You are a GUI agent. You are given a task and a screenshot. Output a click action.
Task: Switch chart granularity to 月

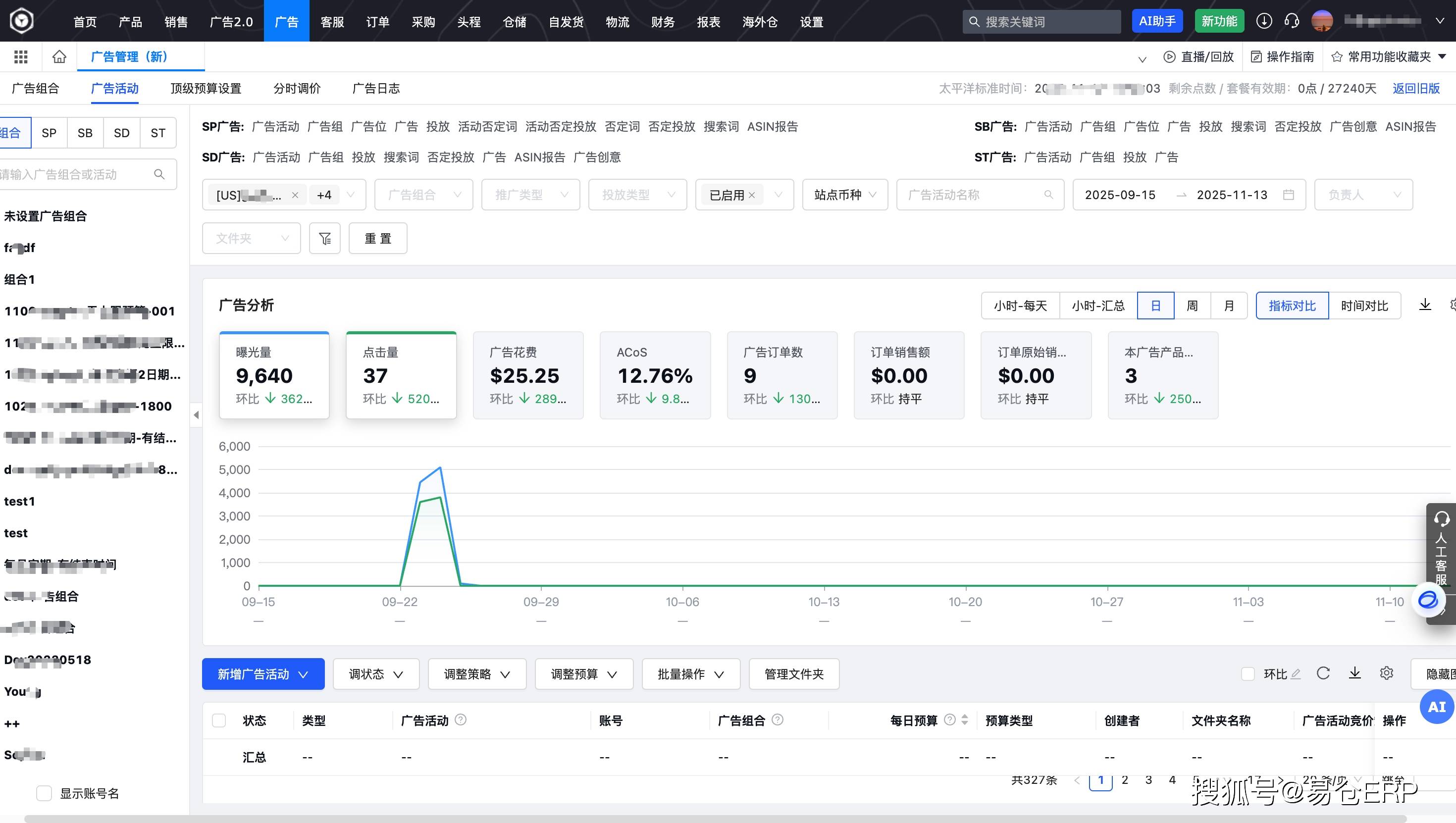point(1229,306)
